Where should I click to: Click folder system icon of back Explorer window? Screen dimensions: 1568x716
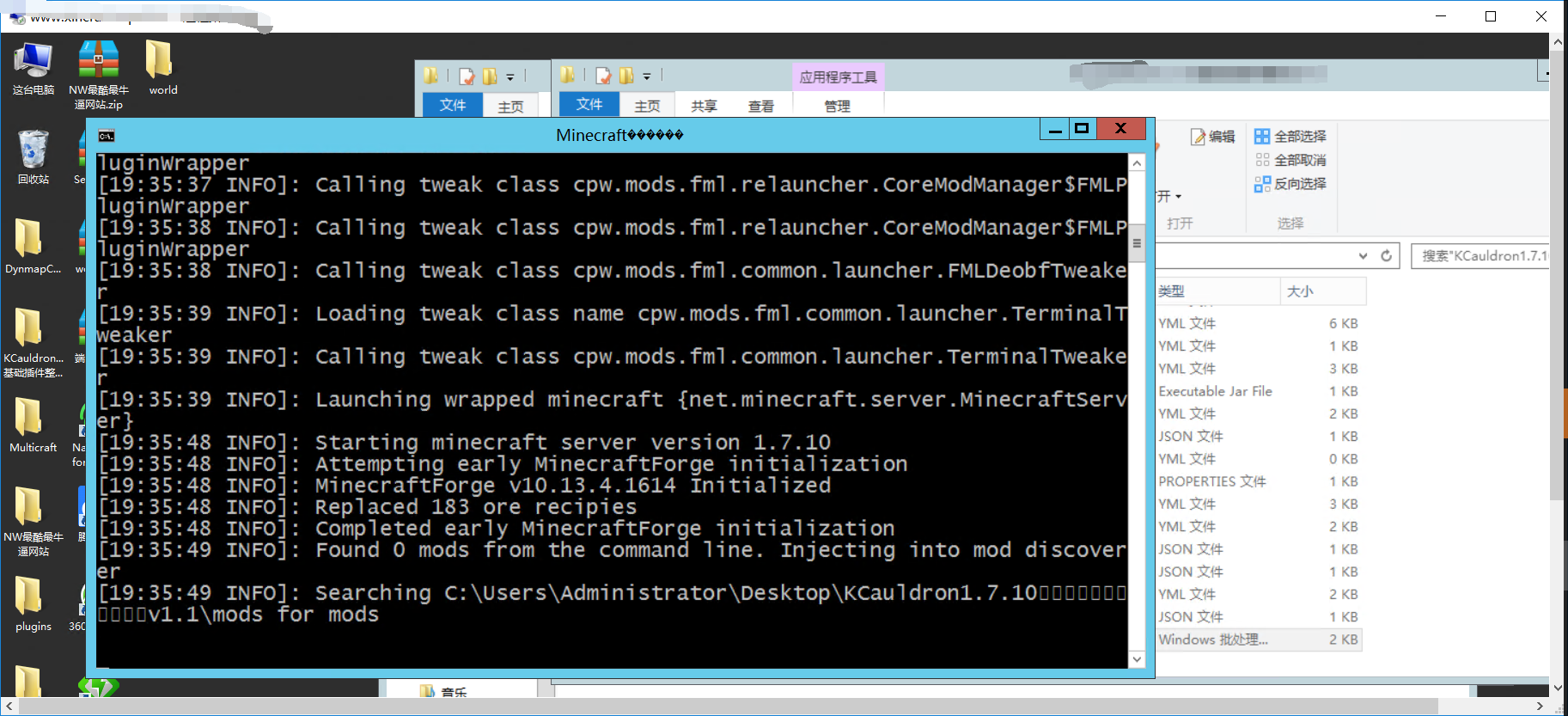pos(430,76)
